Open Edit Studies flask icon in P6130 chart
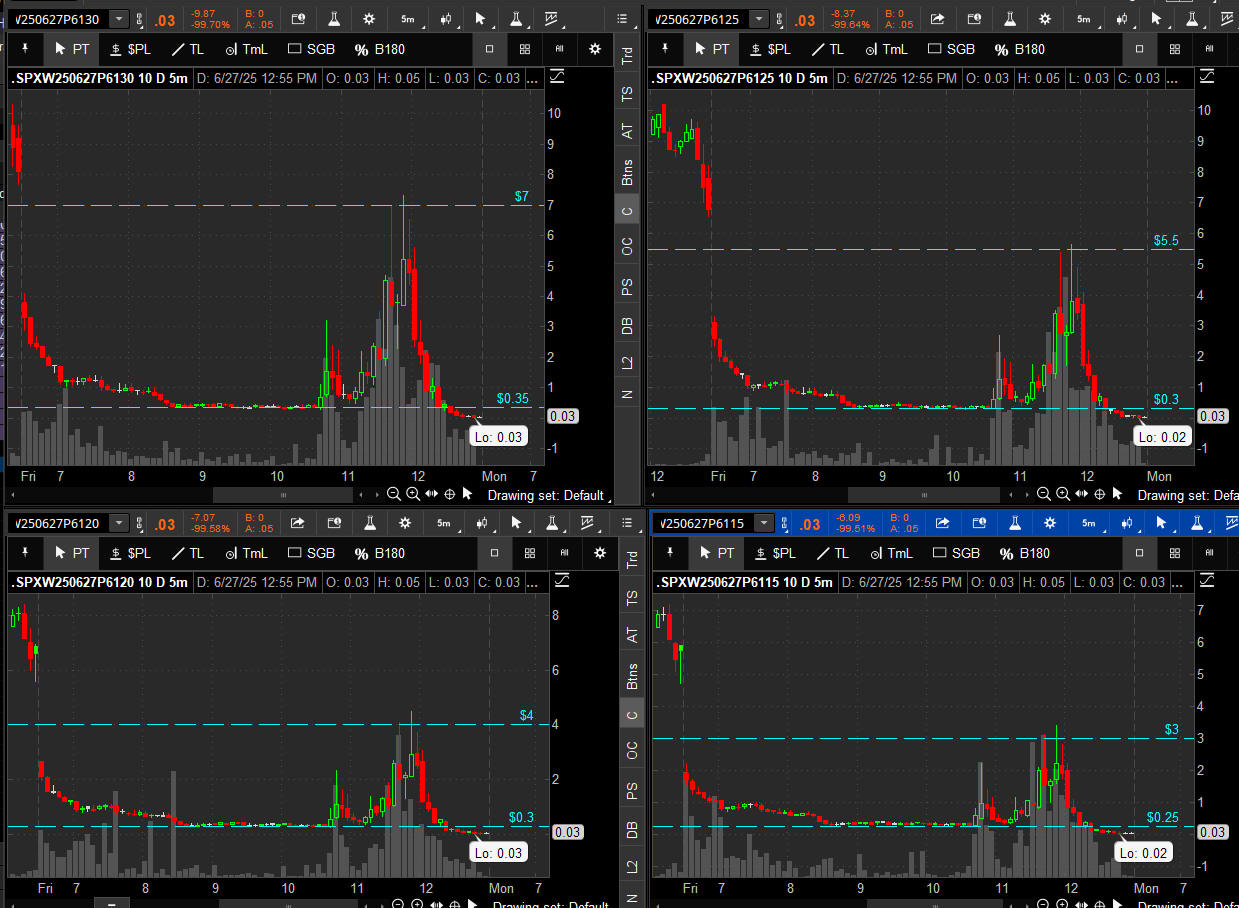 coord(335,19)
